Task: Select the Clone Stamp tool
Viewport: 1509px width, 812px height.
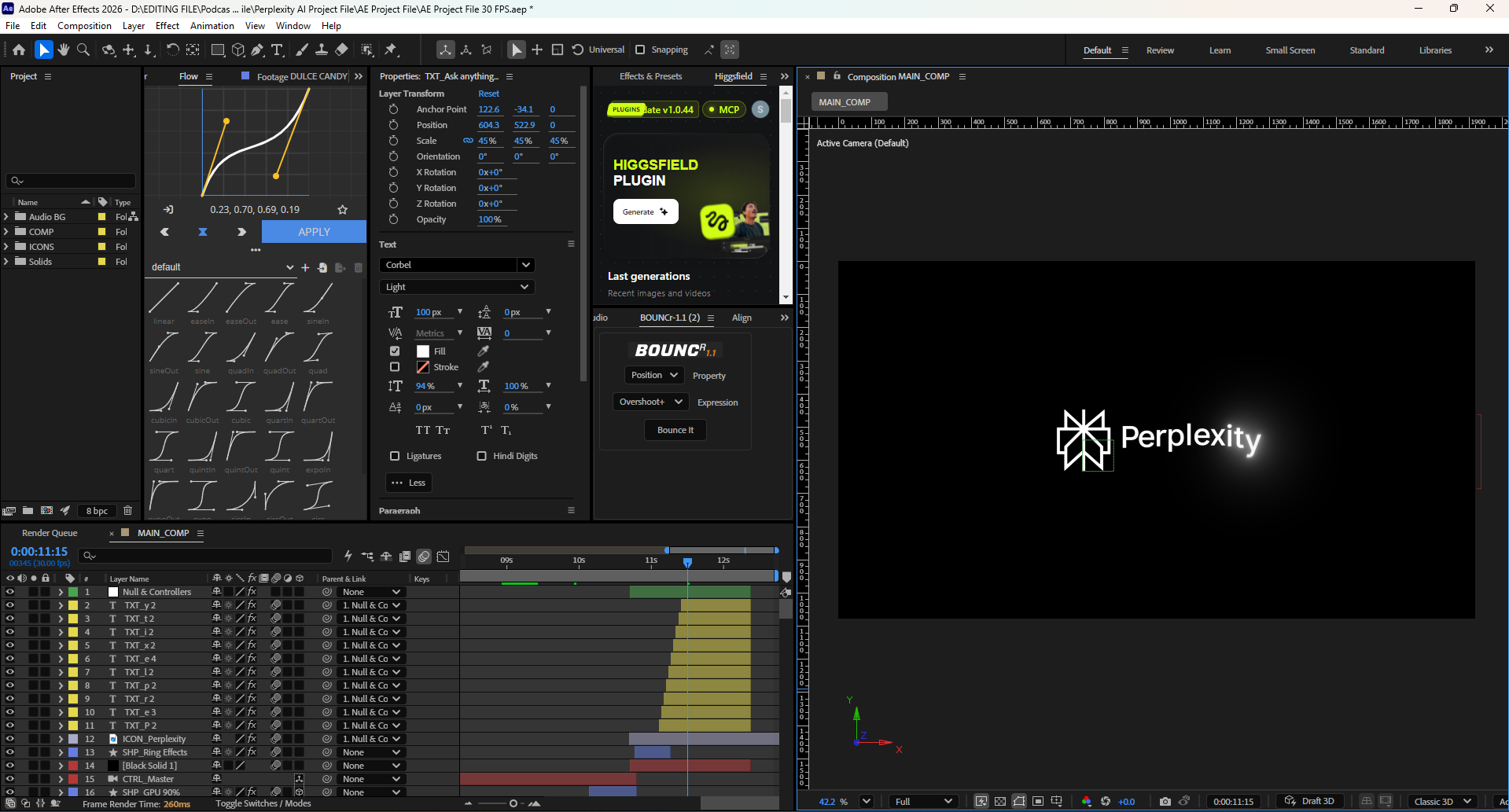Action: 322,50
